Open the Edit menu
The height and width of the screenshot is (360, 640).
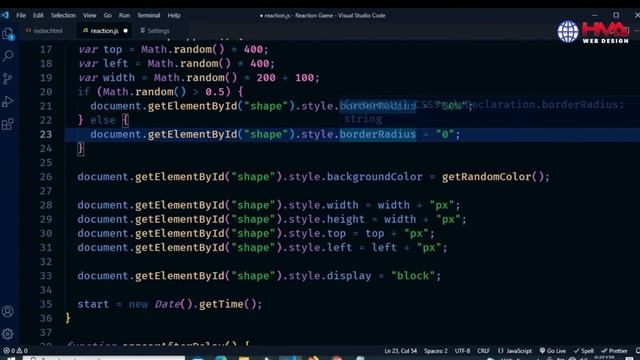(38, 16)
